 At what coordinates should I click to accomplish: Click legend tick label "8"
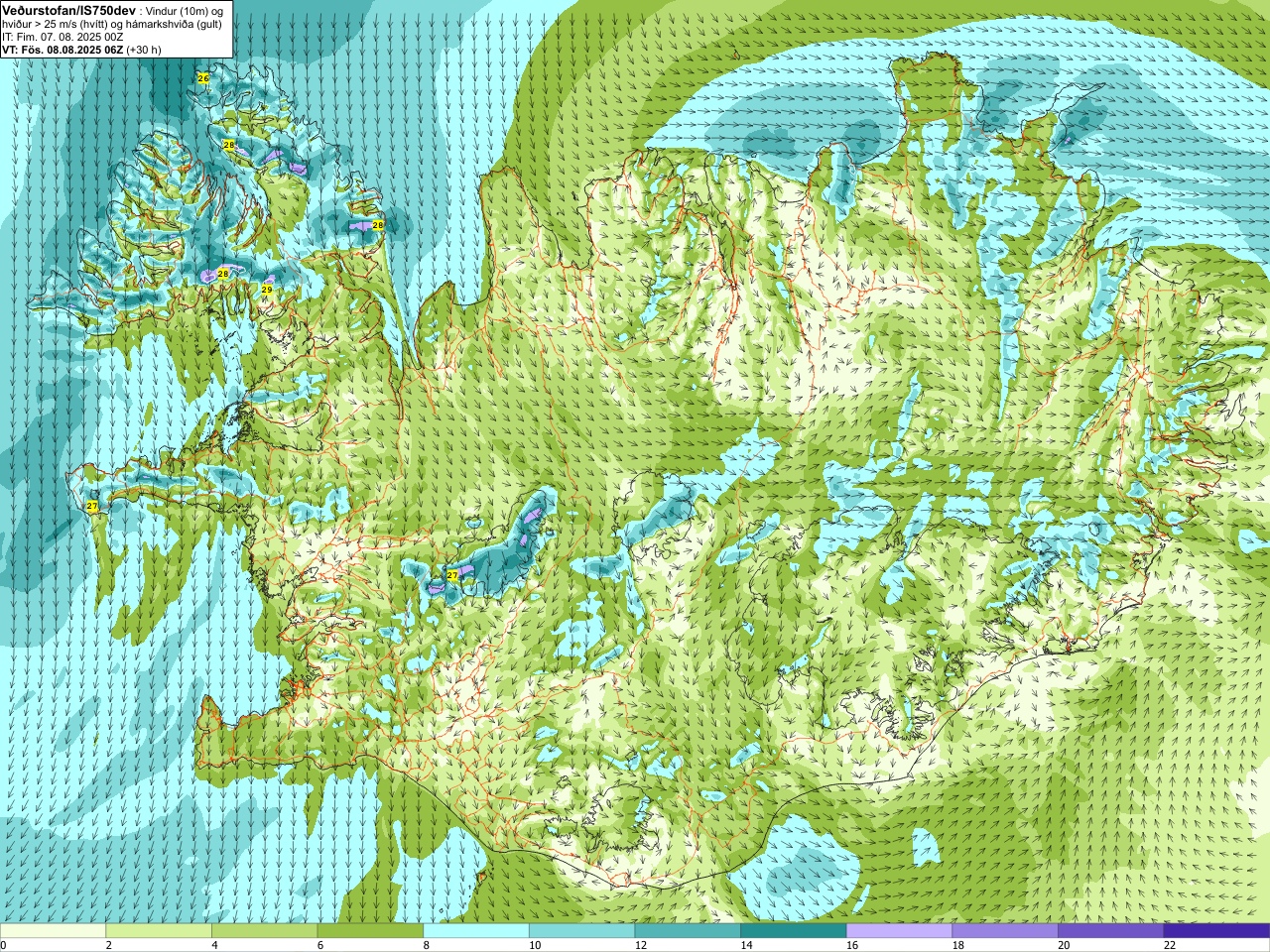426,945
